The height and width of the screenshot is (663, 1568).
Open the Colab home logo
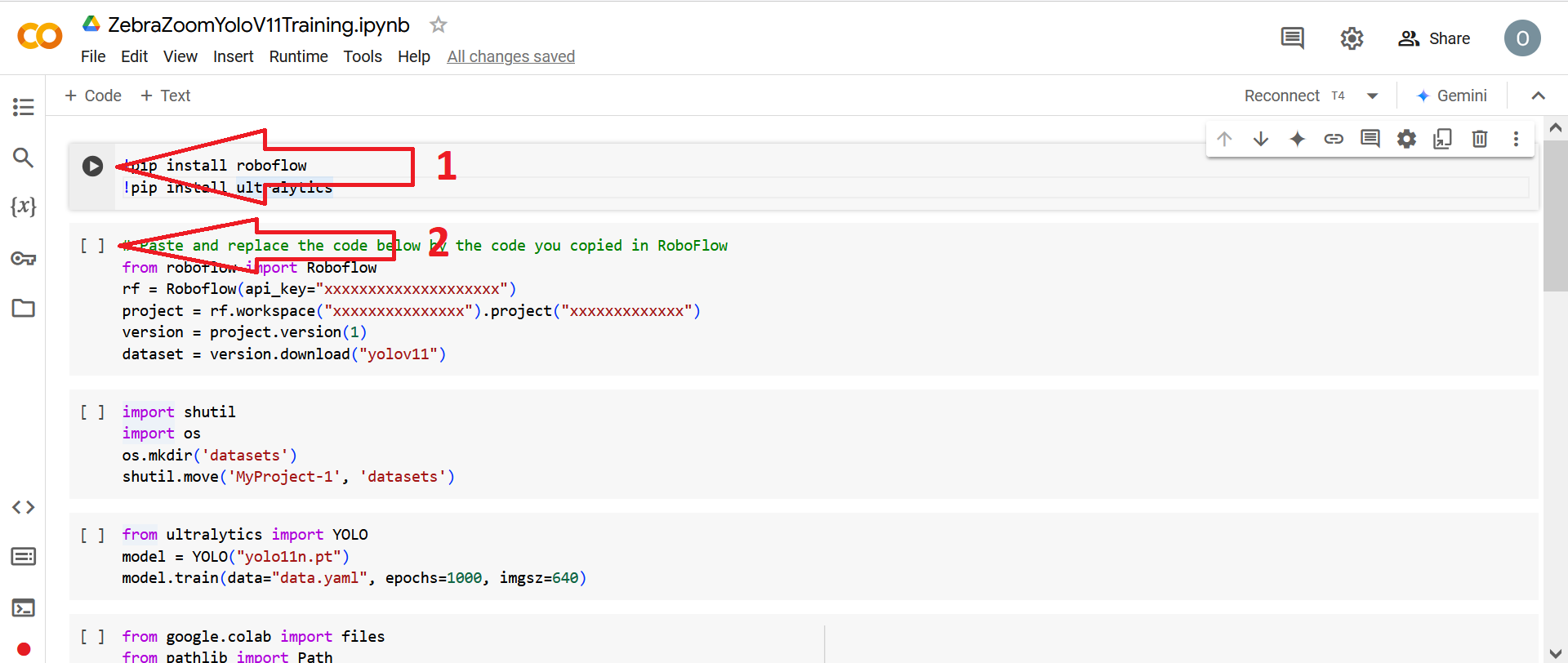tap(39, 36)
